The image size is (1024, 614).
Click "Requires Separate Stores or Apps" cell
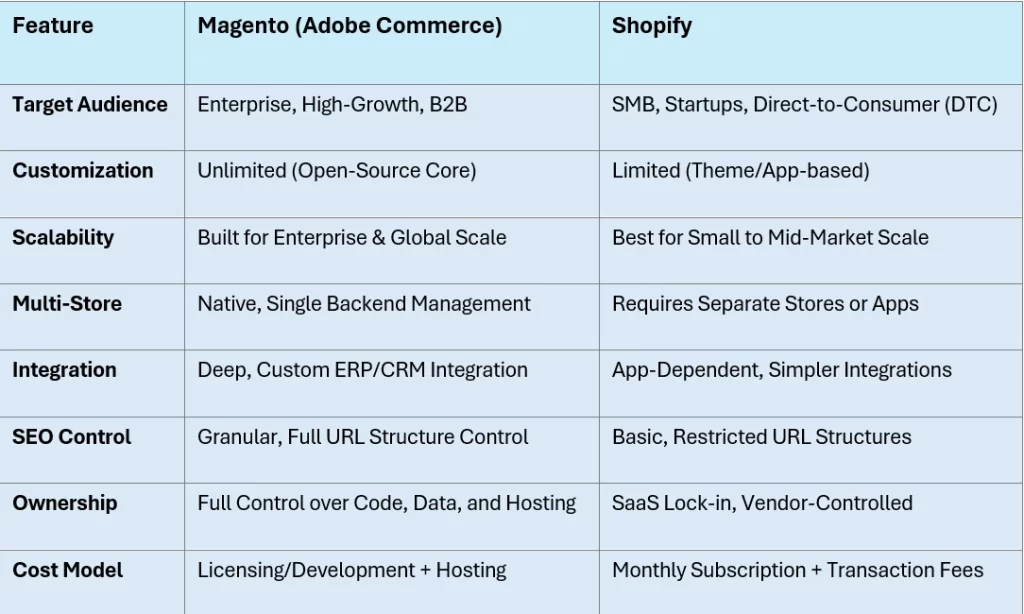coord(765,304)
